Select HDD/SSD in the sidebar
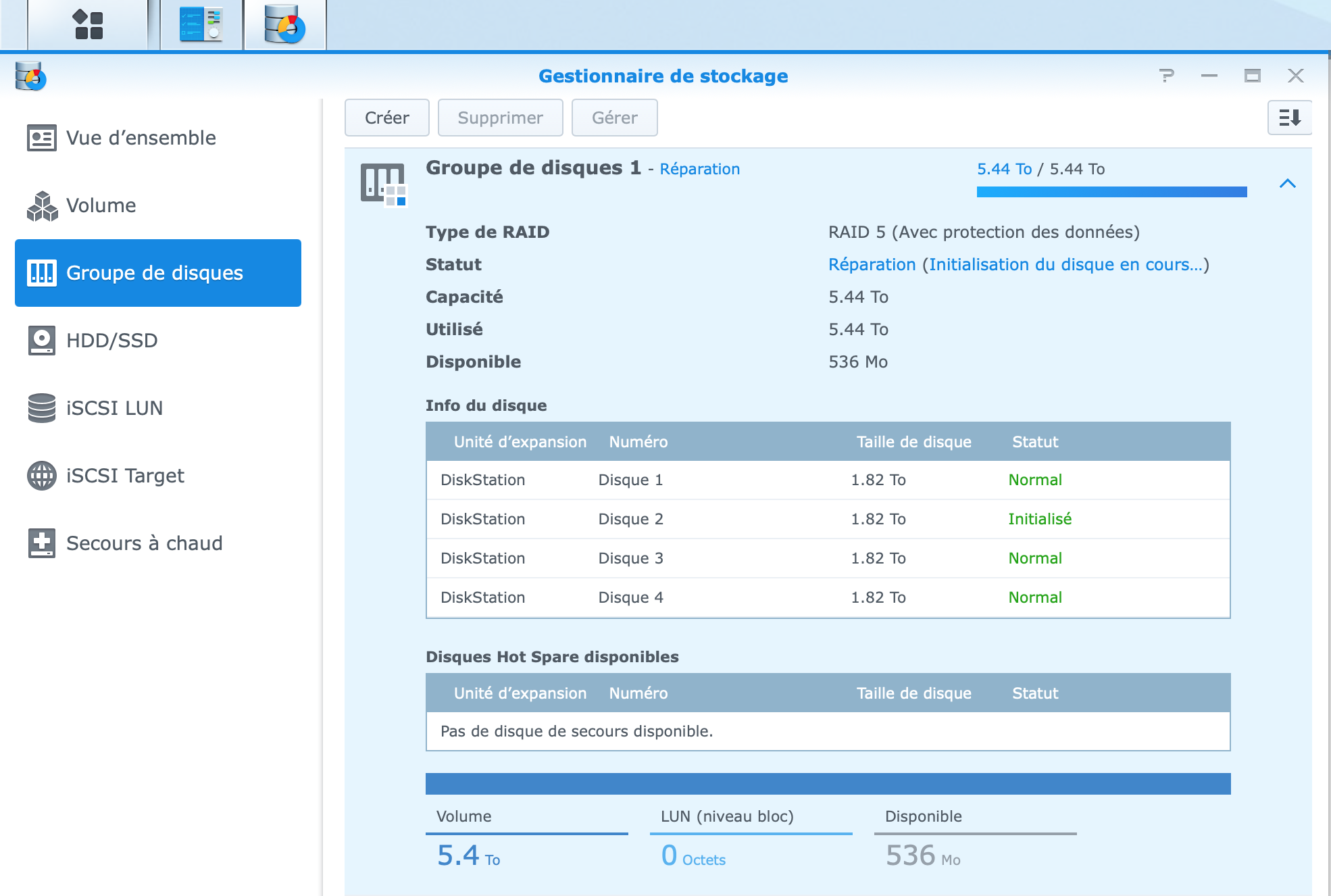This screenshot has height=896, width=1331. click(x=111, y=341)
